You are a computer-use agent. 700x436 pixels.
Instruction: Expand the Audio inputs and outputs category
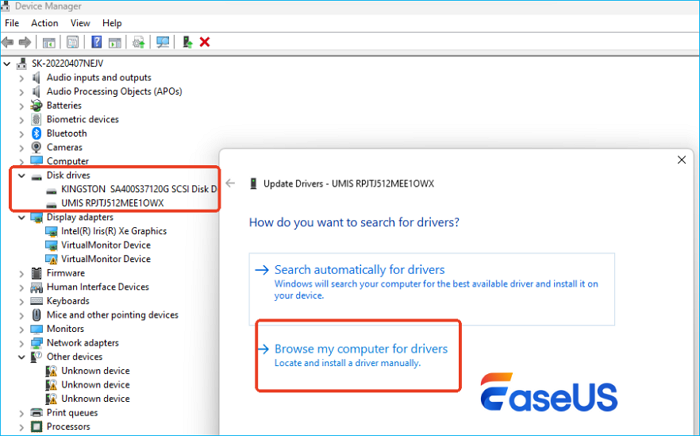tap(22, 77)
